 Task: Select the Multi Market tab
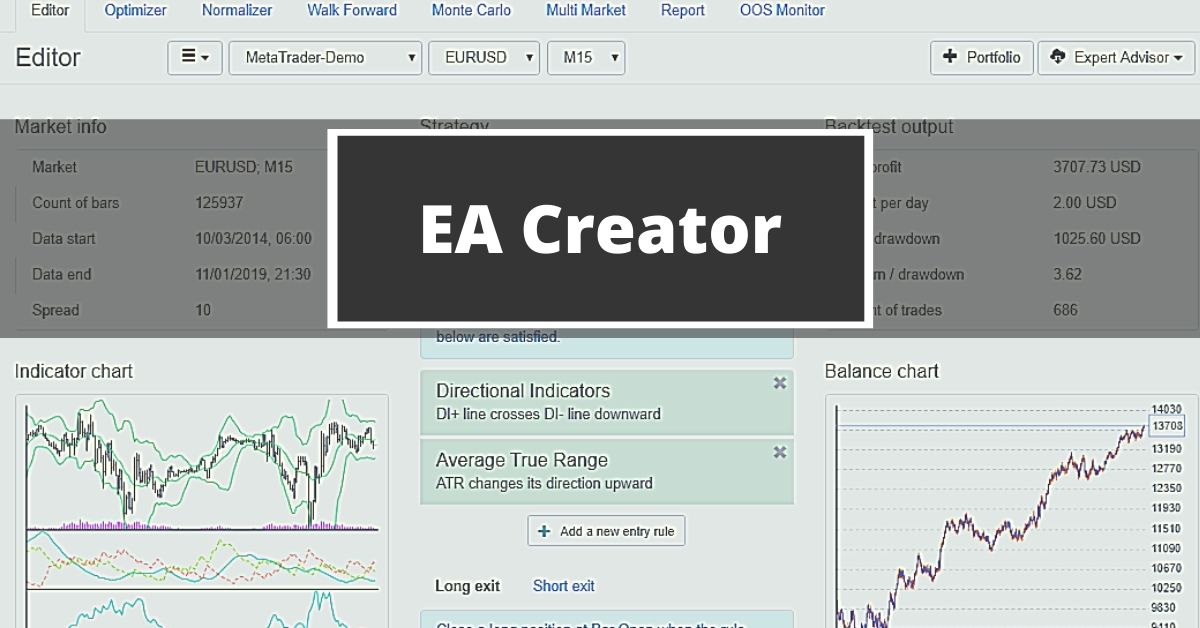click(x=586, y=10)
